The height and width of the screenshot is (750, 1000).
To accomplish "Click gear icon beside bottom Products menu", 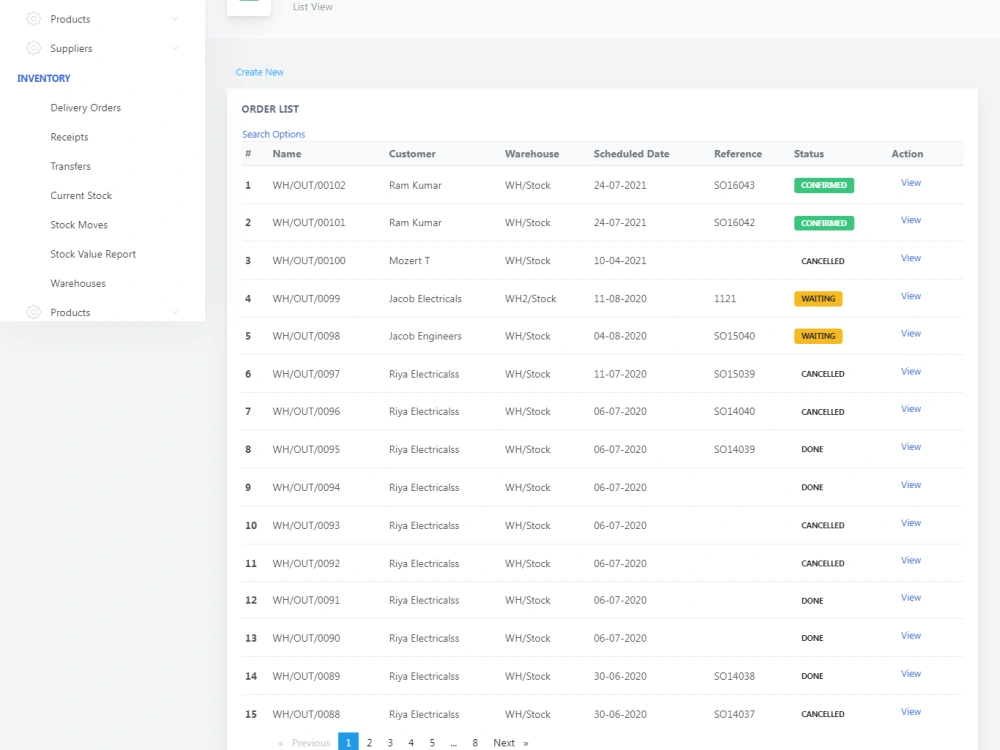I will tap(33, 312).
